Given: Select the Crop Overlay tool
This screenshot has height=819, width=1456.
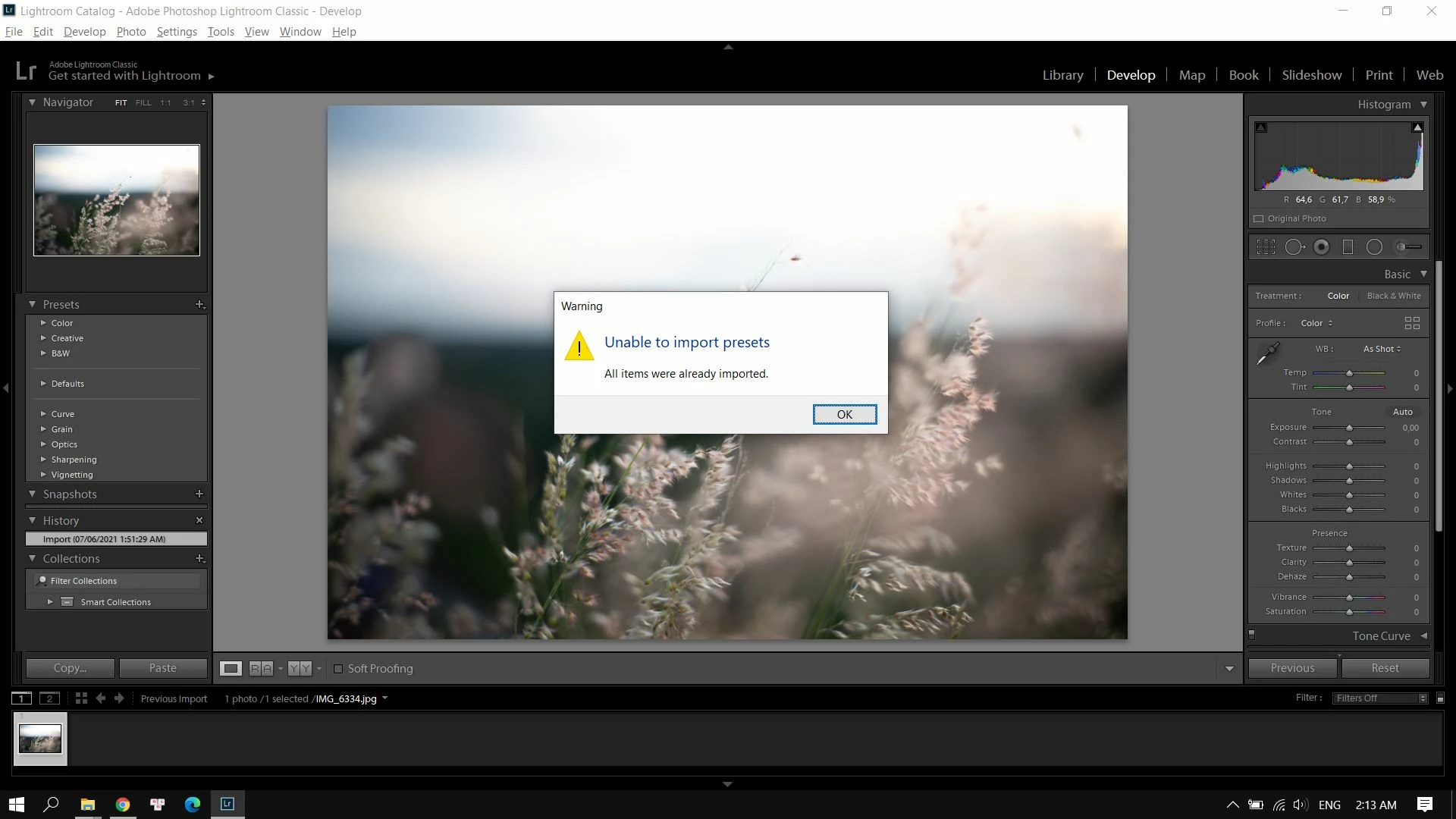Looking at the screenshot, I should click(x=1266, y=247).
